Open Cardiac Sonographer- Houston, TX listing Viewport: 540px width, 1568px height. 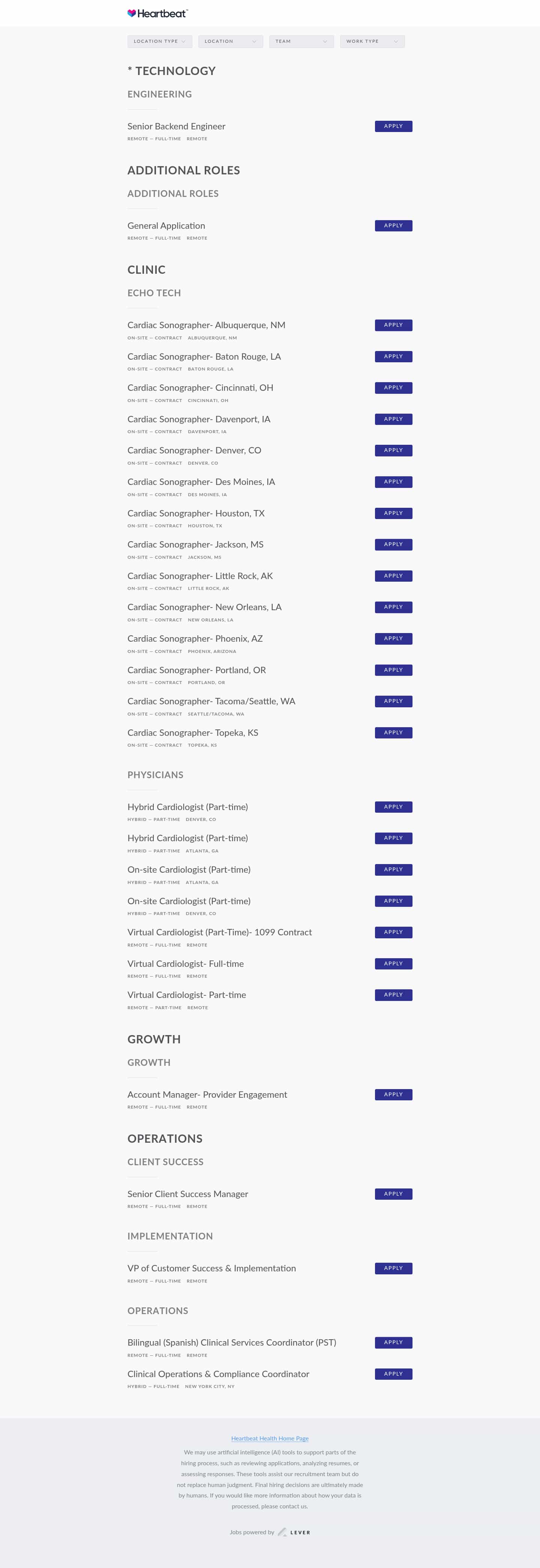(195, 513)
